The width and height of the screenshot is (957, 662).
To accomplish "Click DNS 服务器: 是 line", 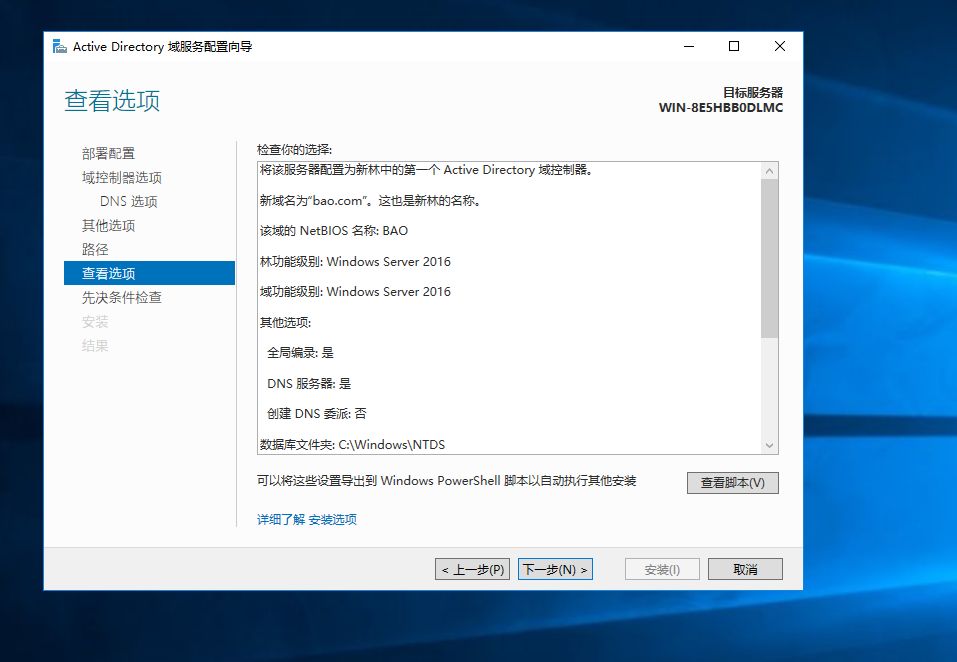I will click(x=309, y=383).
